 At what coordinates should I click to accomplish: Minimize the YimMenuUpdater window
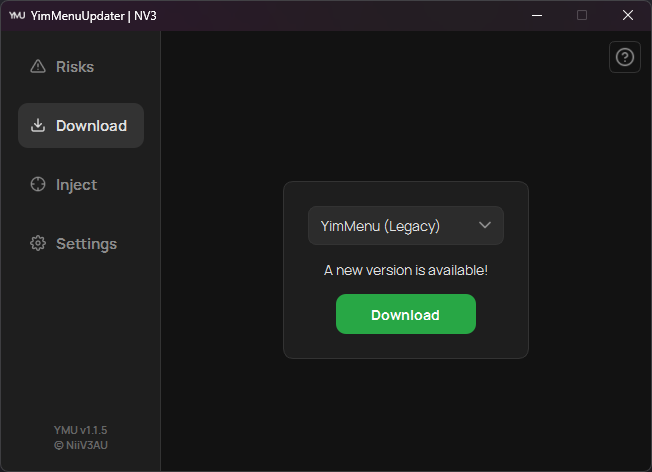(x=537, y=15)
